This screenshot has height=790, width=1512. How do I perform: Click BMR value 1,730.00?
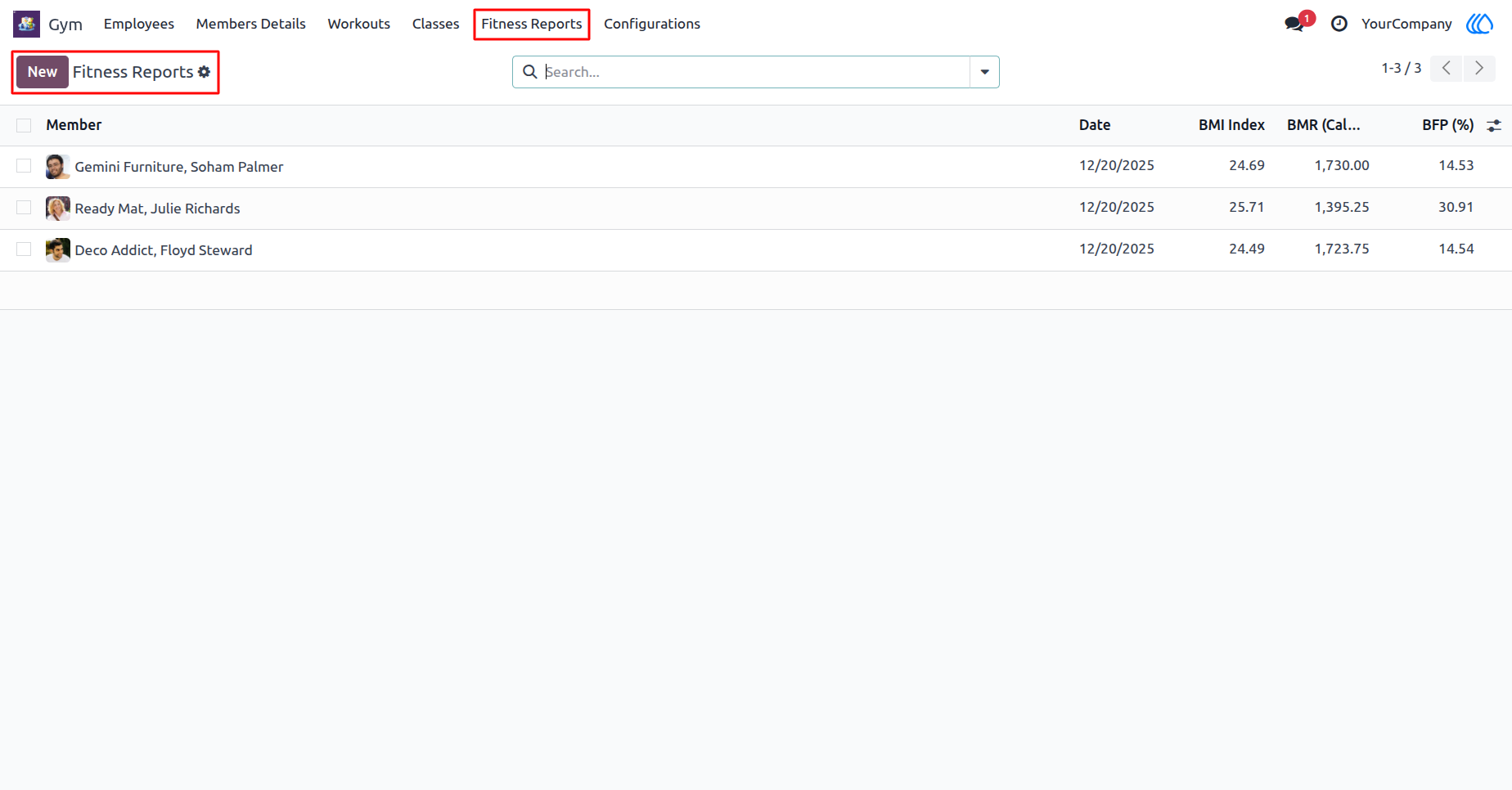click(1342, 165)
